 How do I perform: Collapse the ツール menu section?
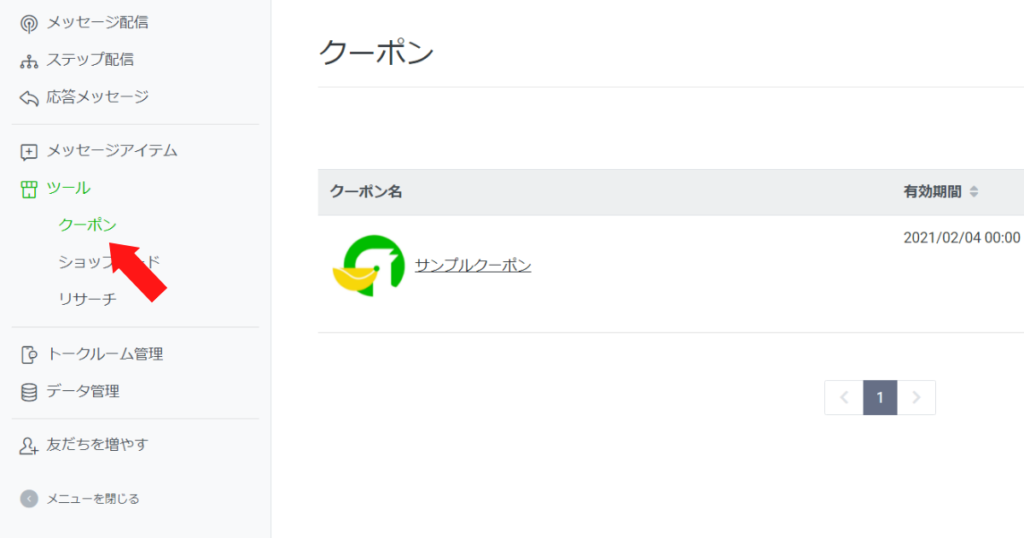click(68, 188)
